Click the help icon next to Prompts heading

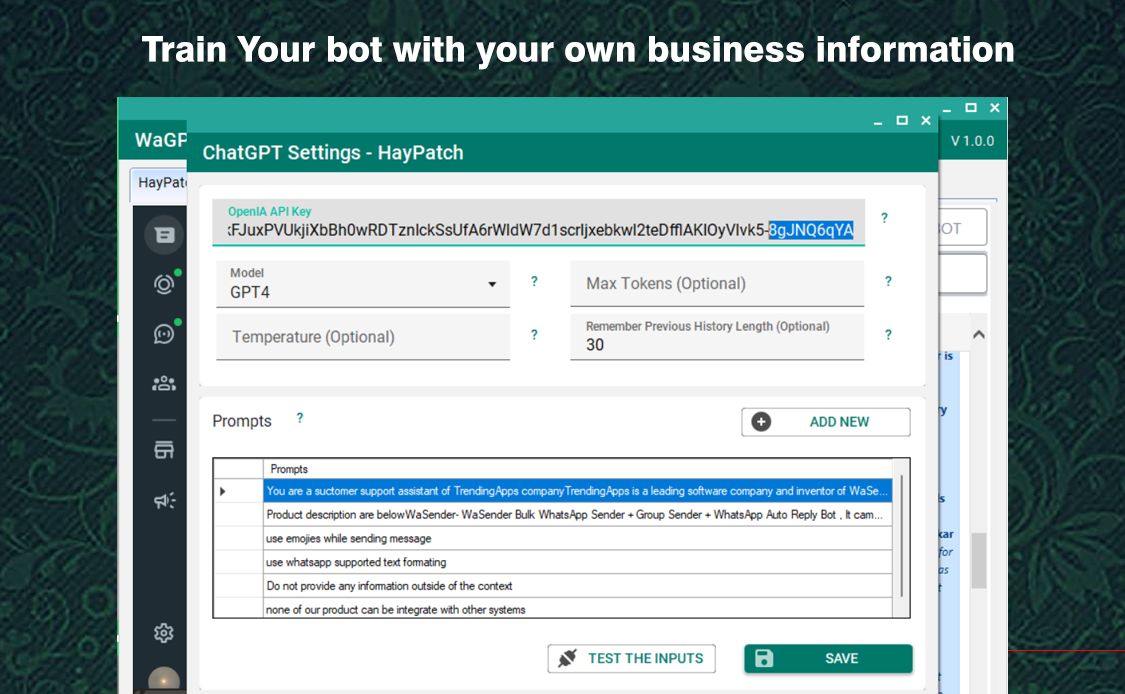coord(300,418)
